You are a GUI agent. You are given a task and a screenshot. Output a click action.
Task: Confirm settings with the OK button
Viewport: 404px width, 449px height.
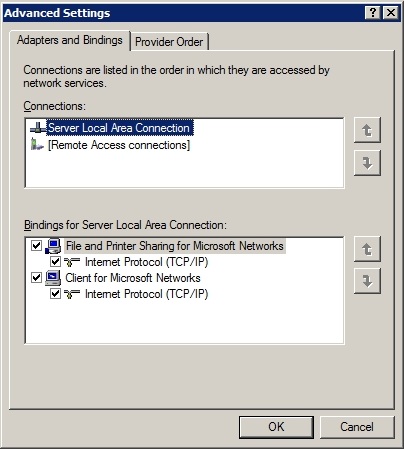[x=276, y=427]
